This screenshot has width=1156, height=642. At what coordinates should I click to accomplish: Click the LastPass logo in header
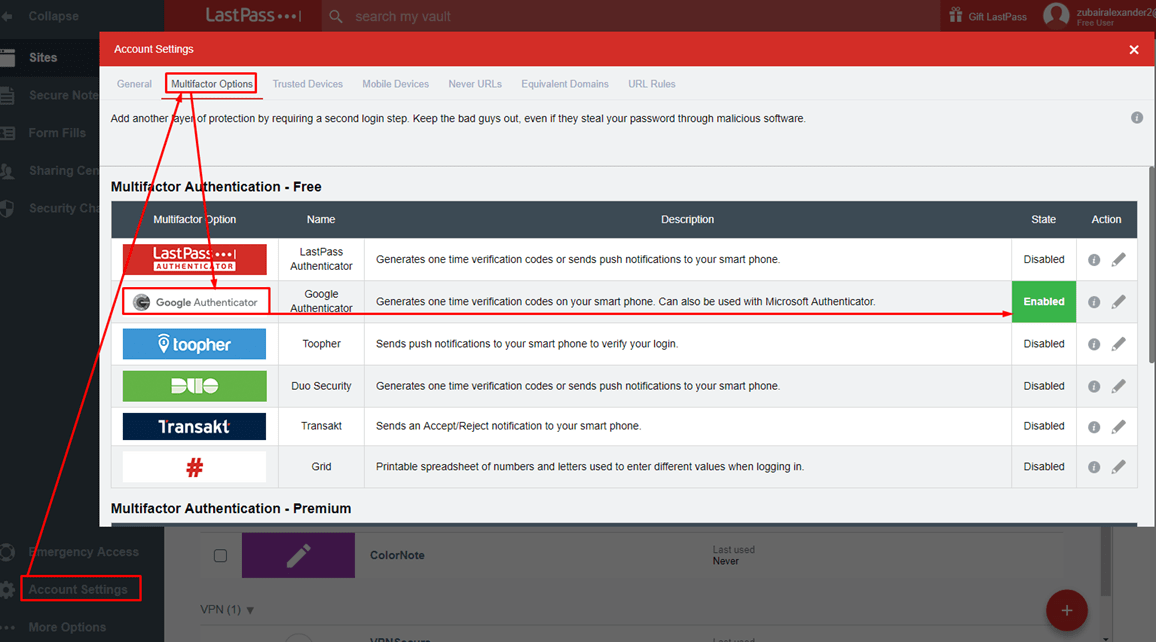click(253, 15)
